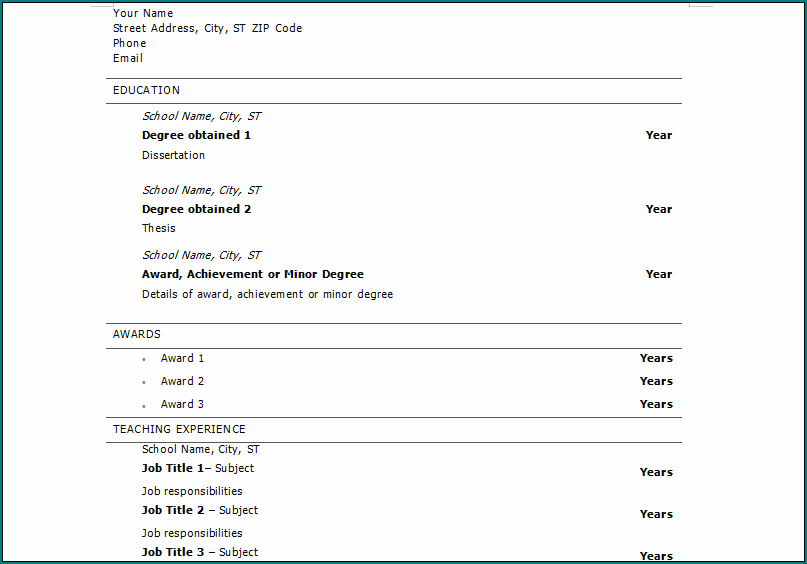Viewport: 807px width, 564px height.
Task: Click the "Dissertation" line
Action: coord(173,155)
